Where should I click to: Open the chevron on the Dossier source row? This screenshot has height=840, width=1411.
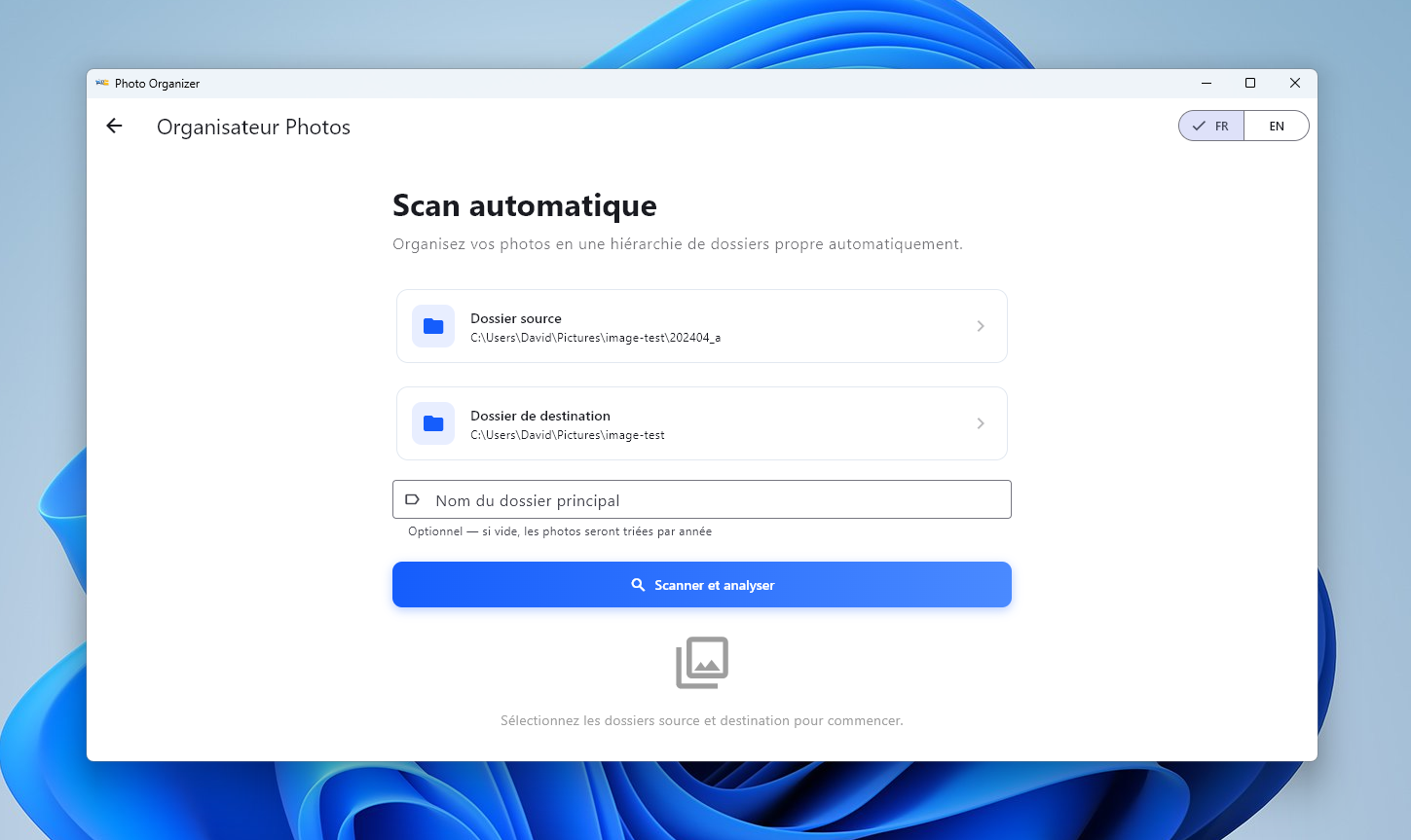(981, 326)
